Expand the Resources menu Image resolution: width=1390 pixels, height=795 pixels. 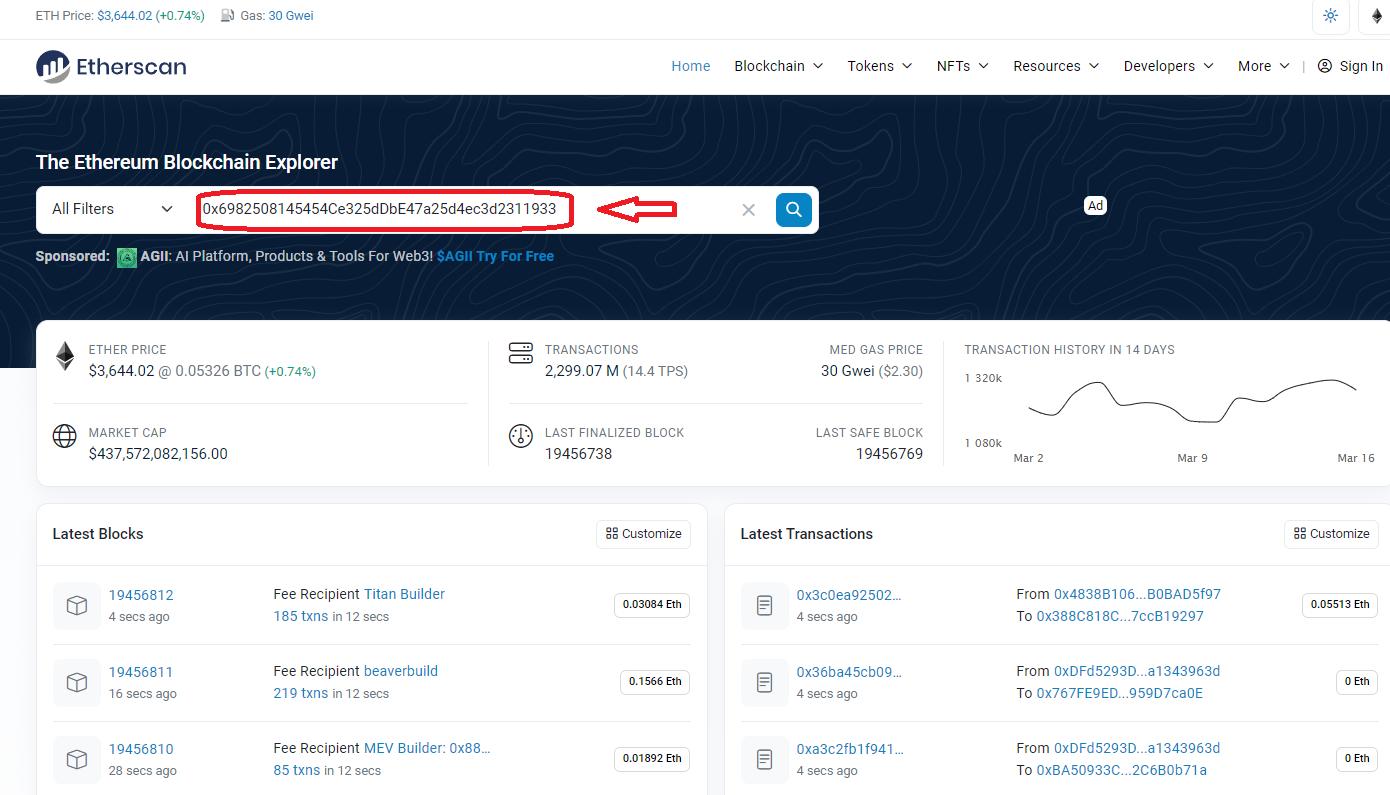tap(1056, 66)
